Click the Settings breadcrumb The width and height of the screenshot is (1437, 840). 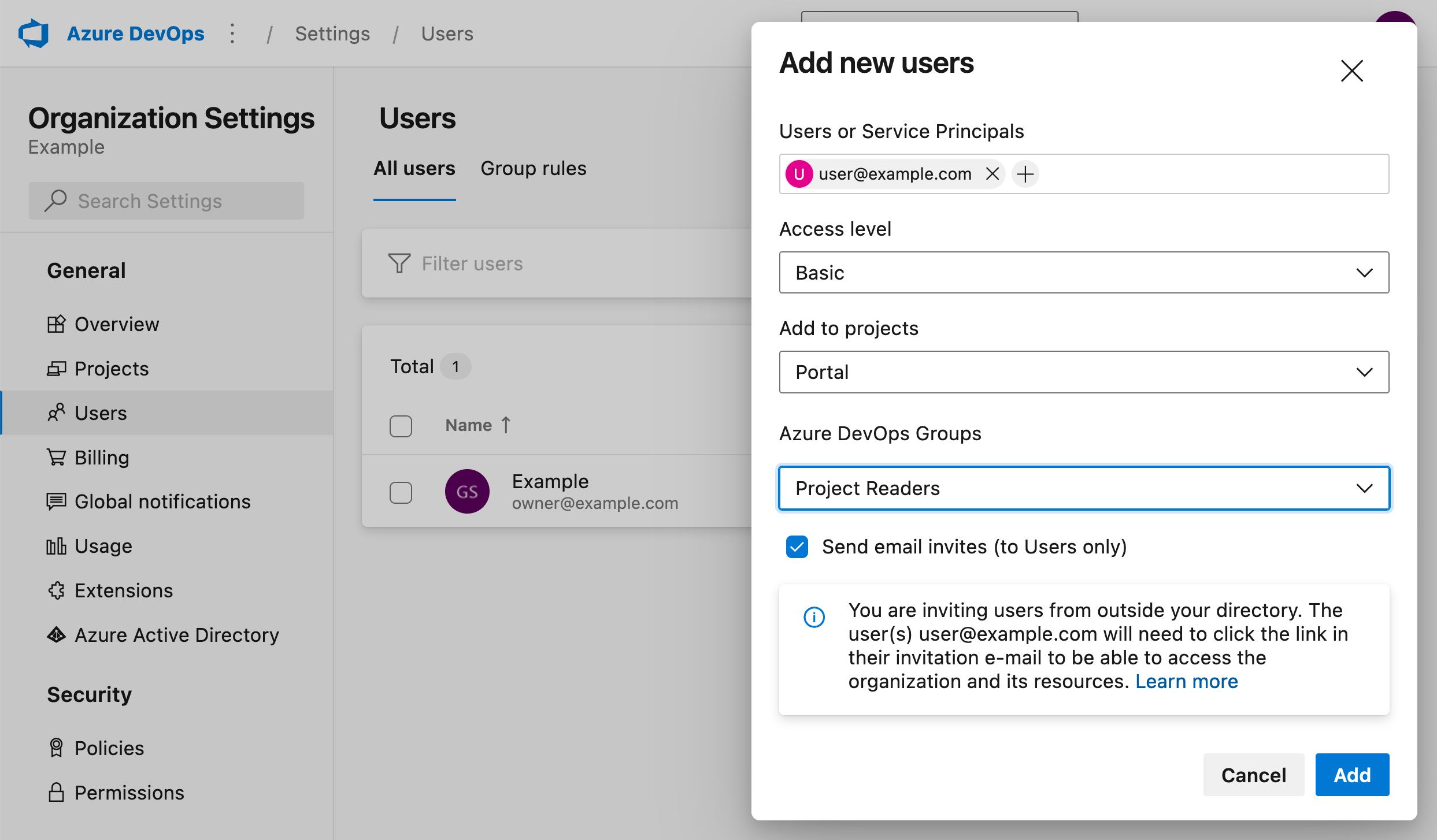tap(332, 34)
